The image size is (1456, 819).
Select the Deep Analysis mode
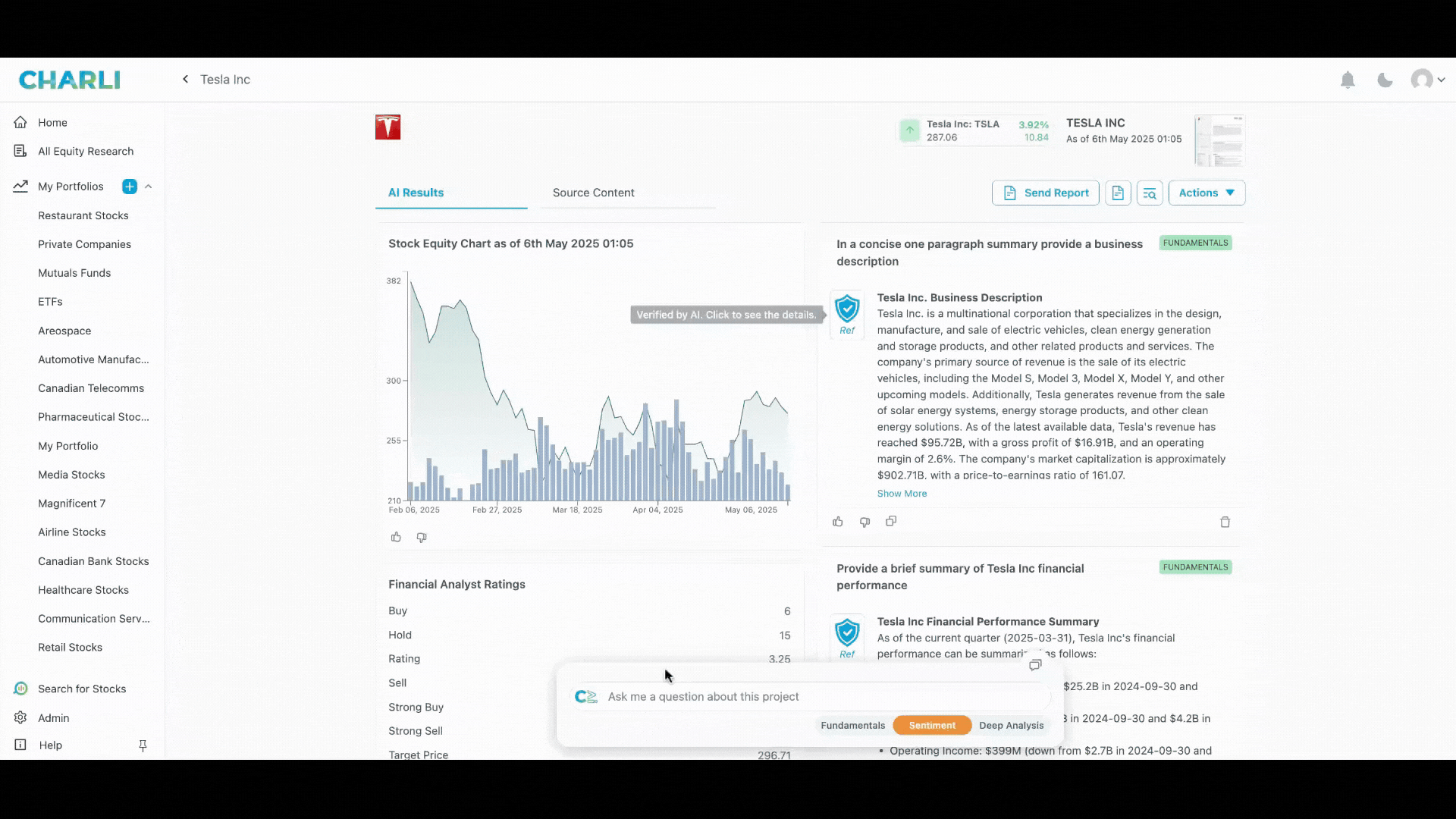pyautogui.click(x=1011, y=726)
